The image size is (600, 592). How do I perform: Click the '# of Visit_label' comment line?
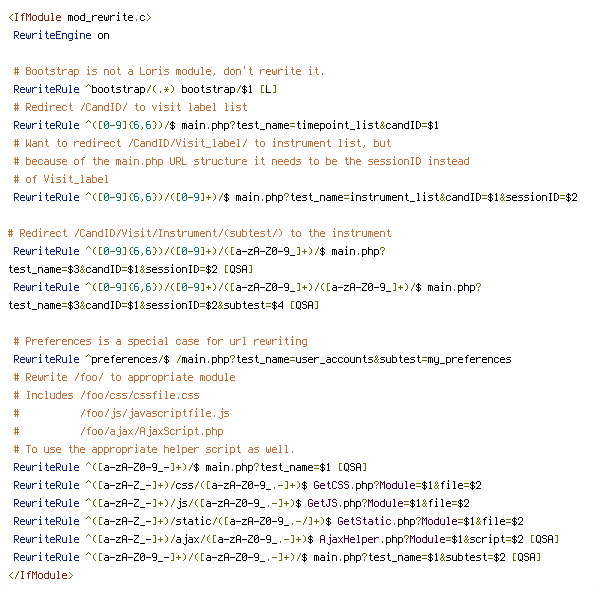(x=61, y=179)
